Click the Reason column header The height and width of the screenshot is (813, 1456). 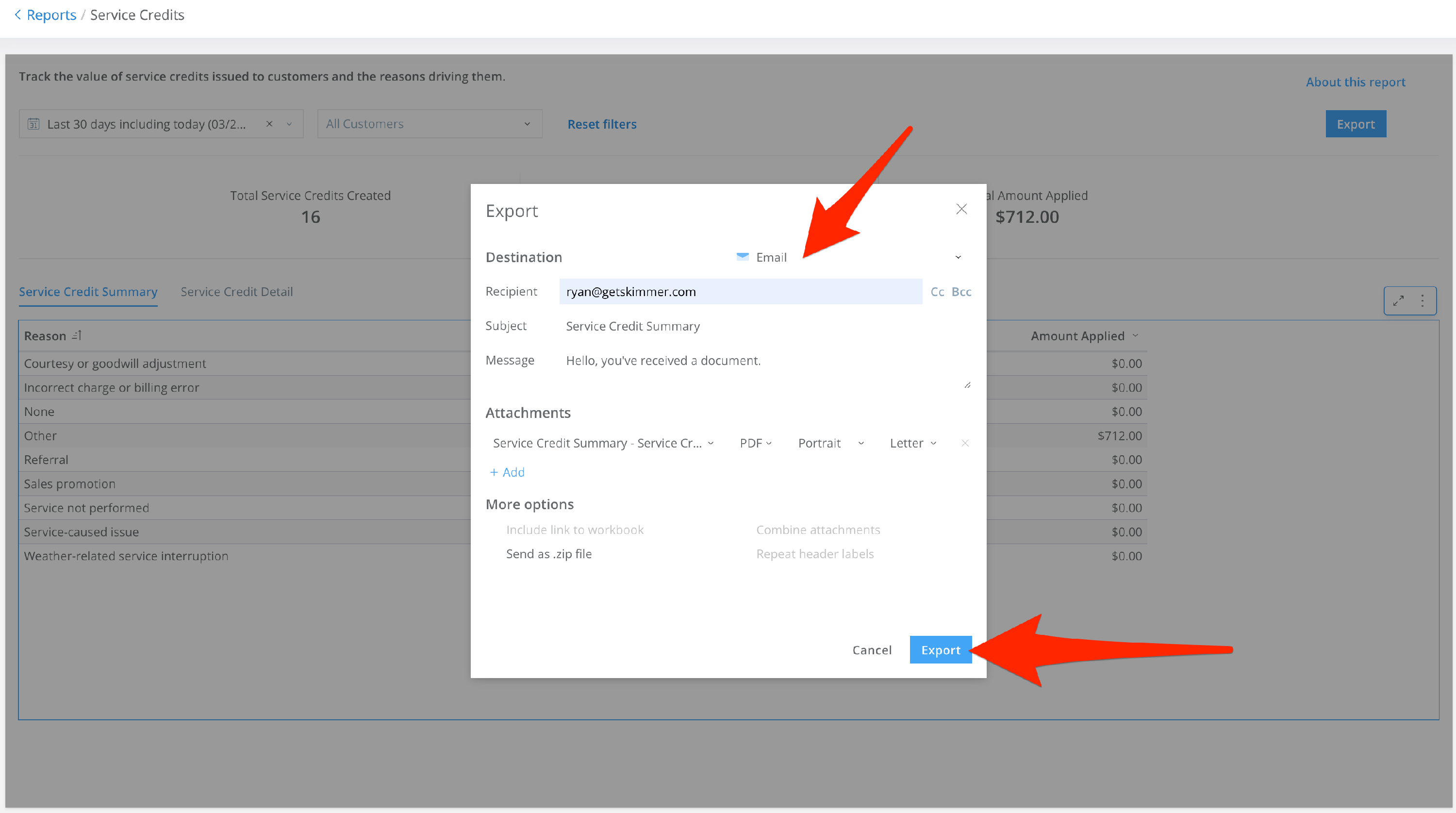pos(45,335)
